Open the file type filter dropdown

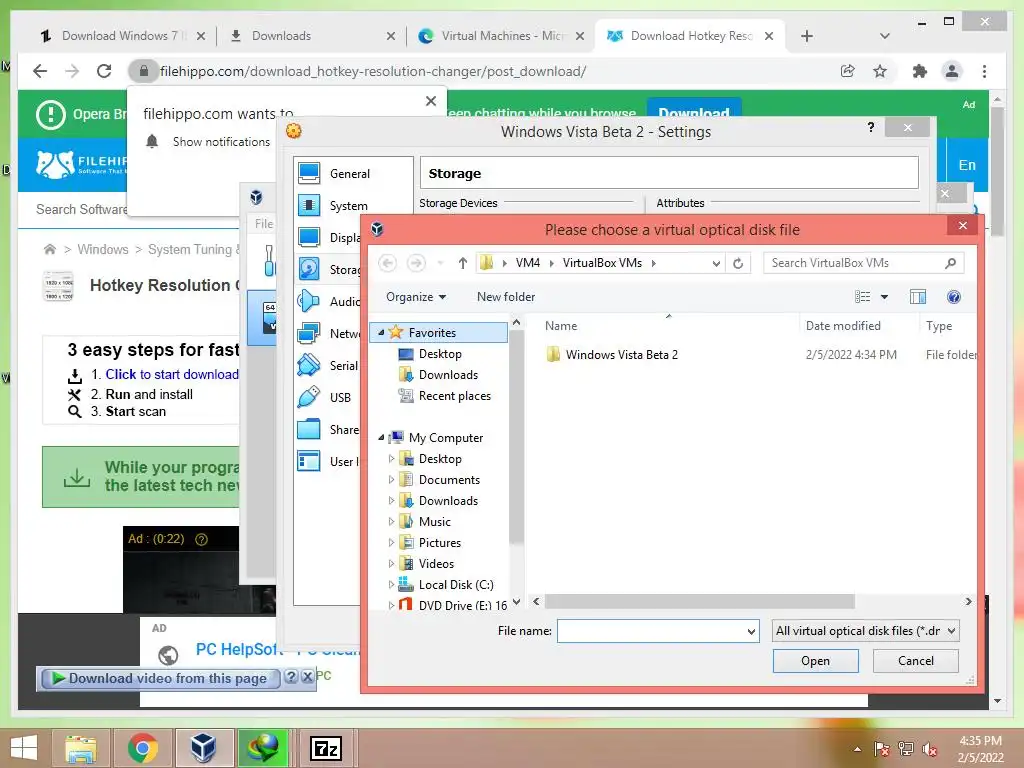(952, 631)
